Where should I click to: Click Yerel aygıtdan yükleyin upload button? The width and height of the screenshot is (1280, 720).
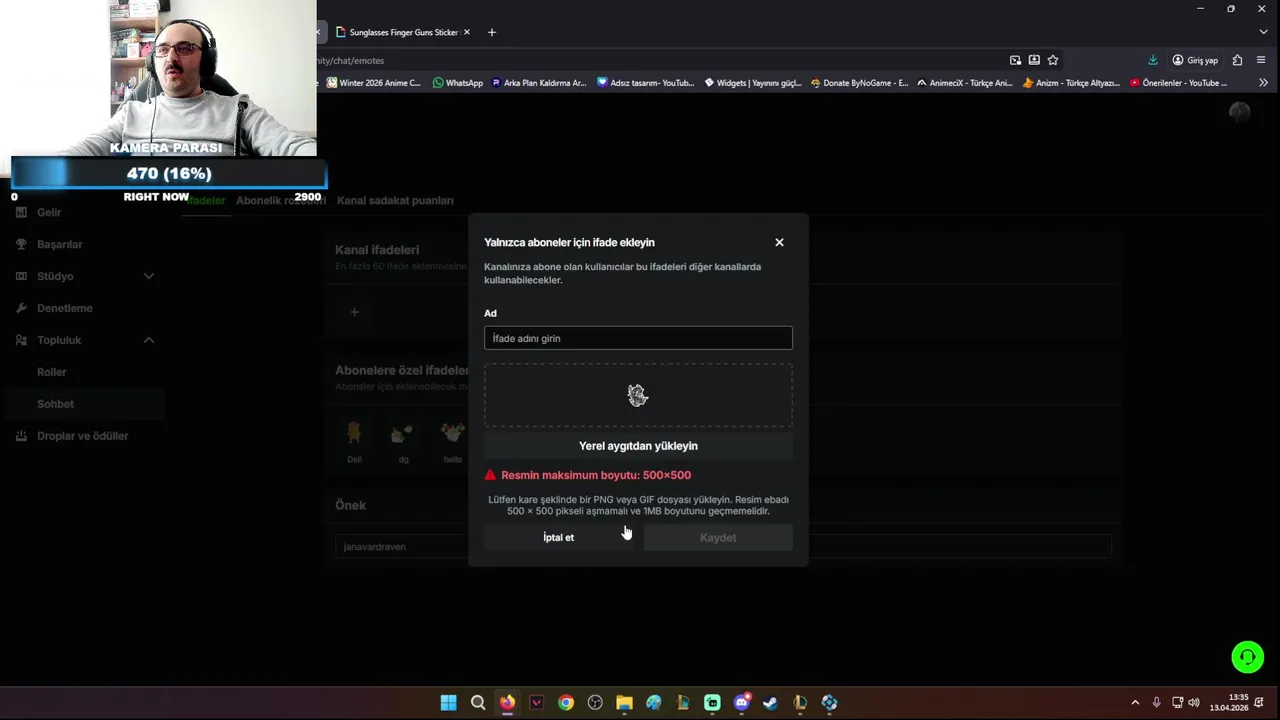(638, 446)
